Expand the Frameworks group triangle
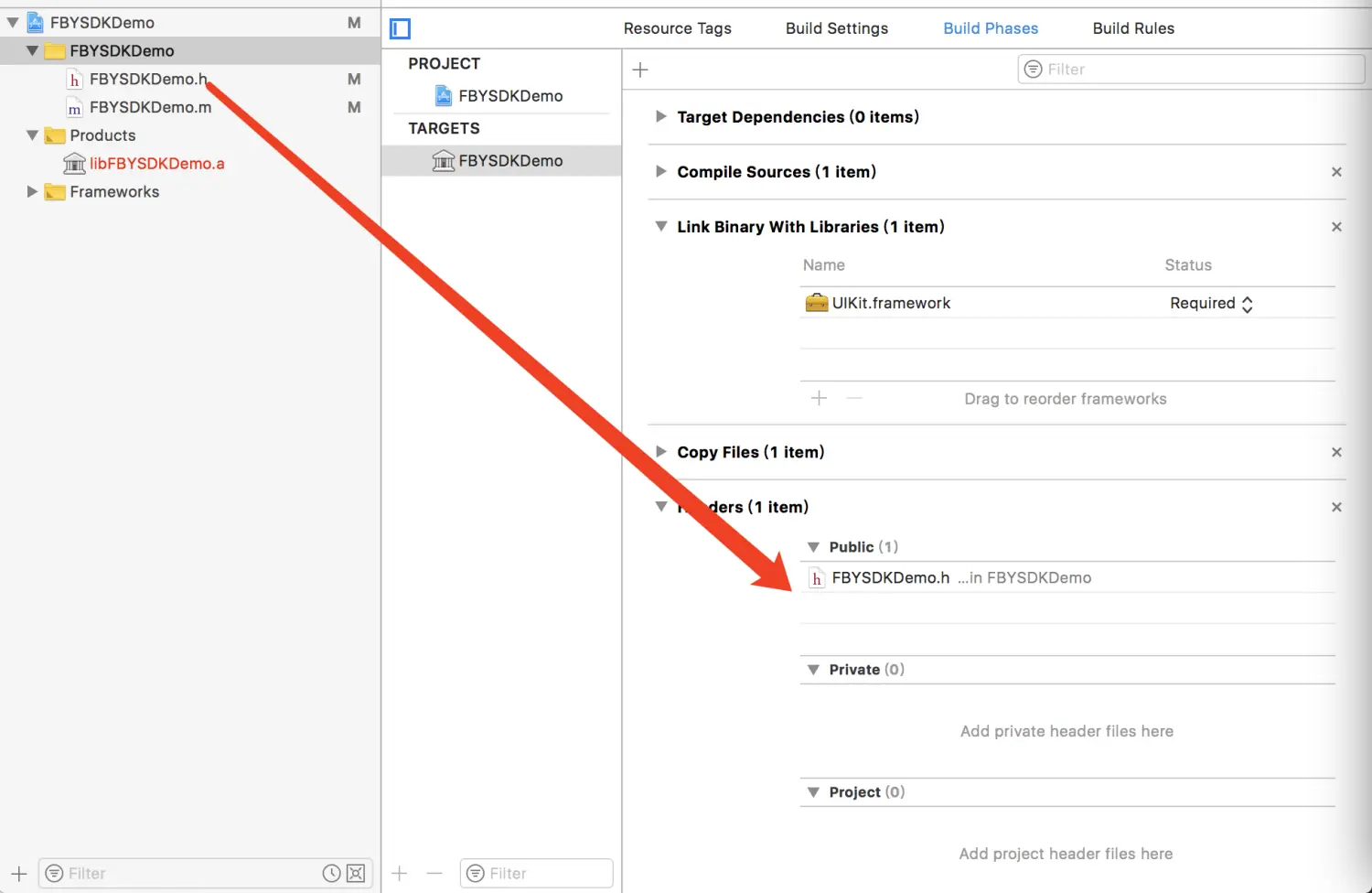The height and width of the screenshot is (893, 1372). [x=32, y=192]
